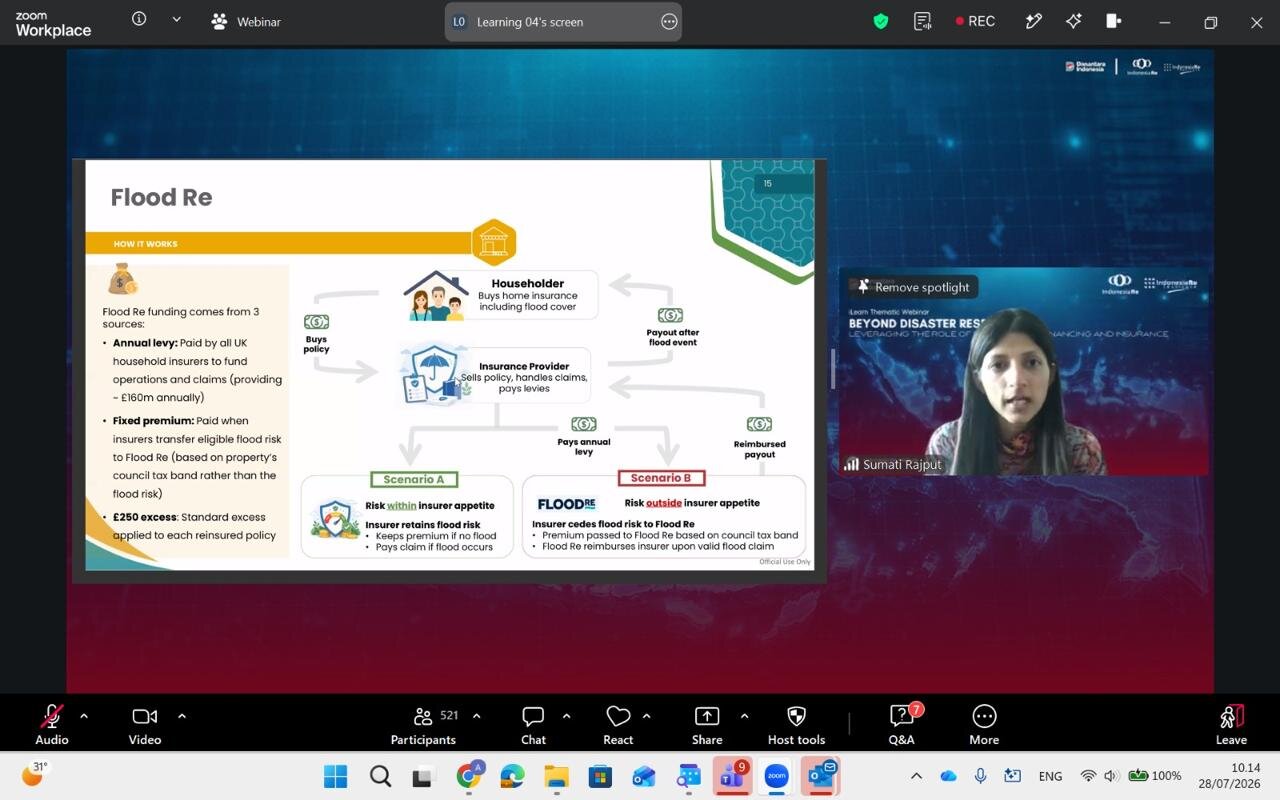Open the meeting info icon

click(x=139, y=20)
